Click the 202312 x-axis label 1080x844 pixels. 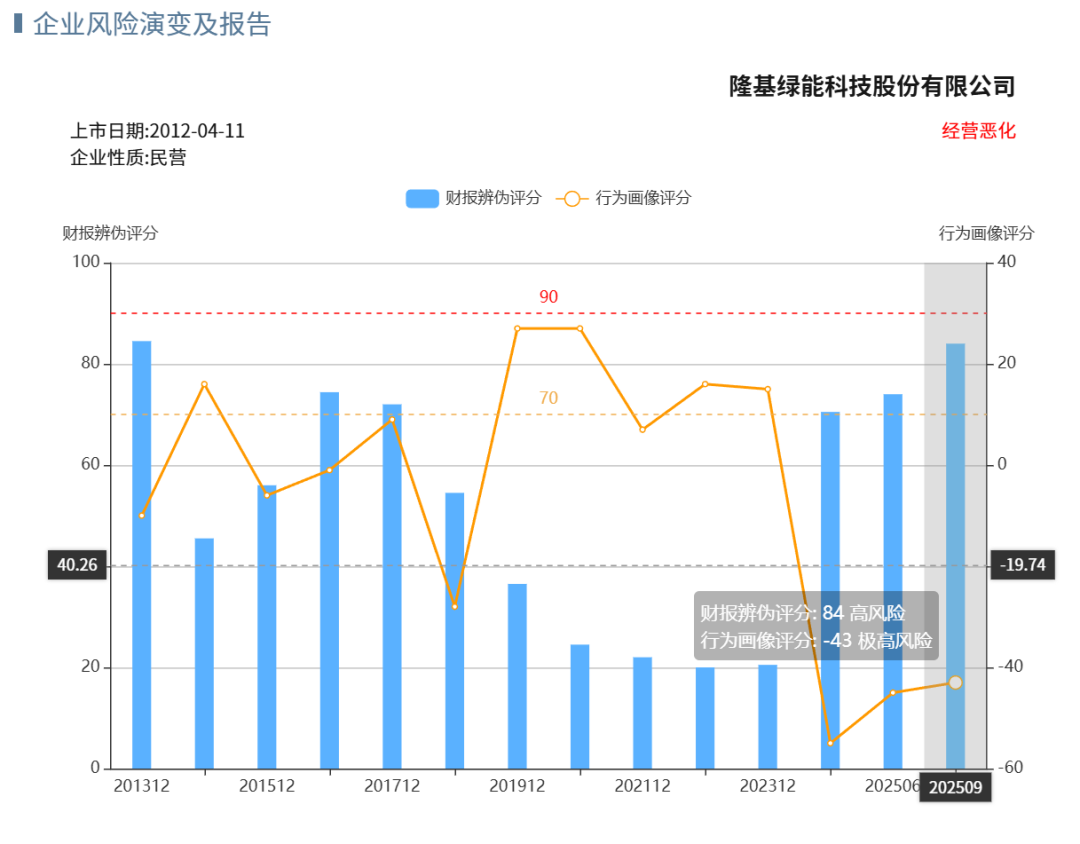tap(768, 786)
